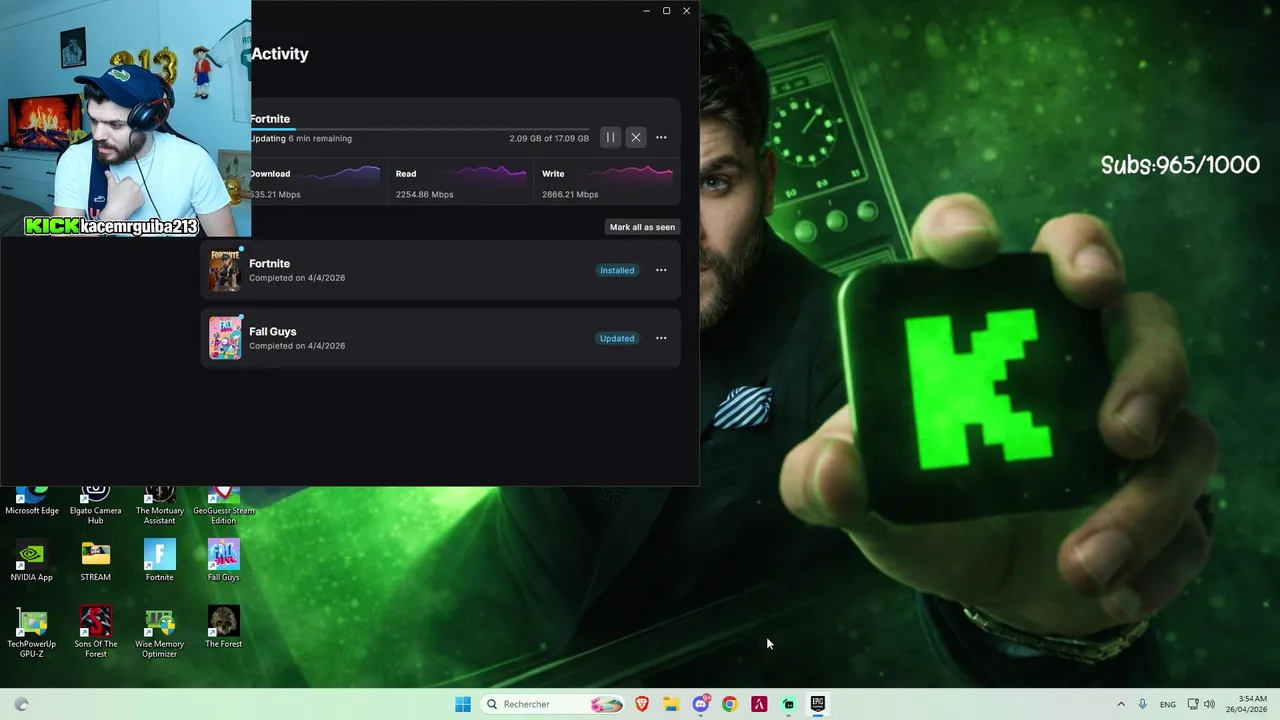The width and height of the screenshot is (1280, 720).
Task: Open Microsoft Edge desktop shortcut
Action: pyautogui.click(x=32, y=501)
